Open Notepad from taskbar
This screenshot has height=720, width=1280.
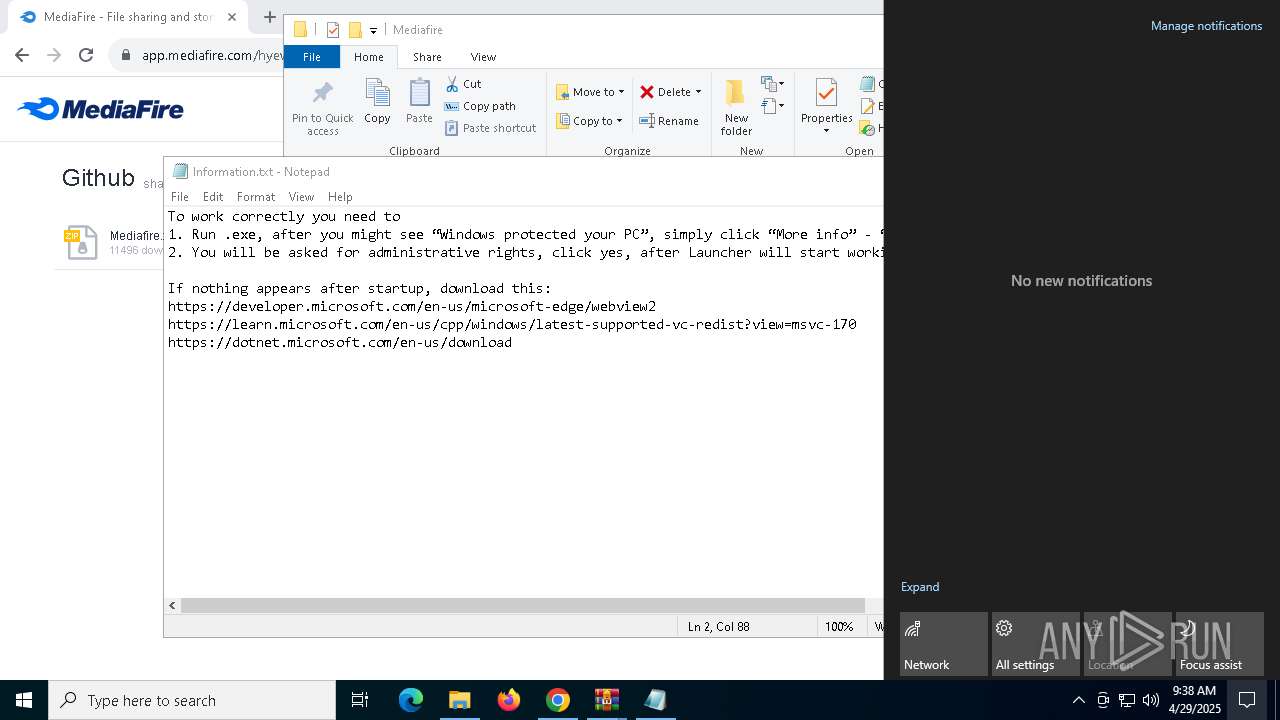point(656,700)
